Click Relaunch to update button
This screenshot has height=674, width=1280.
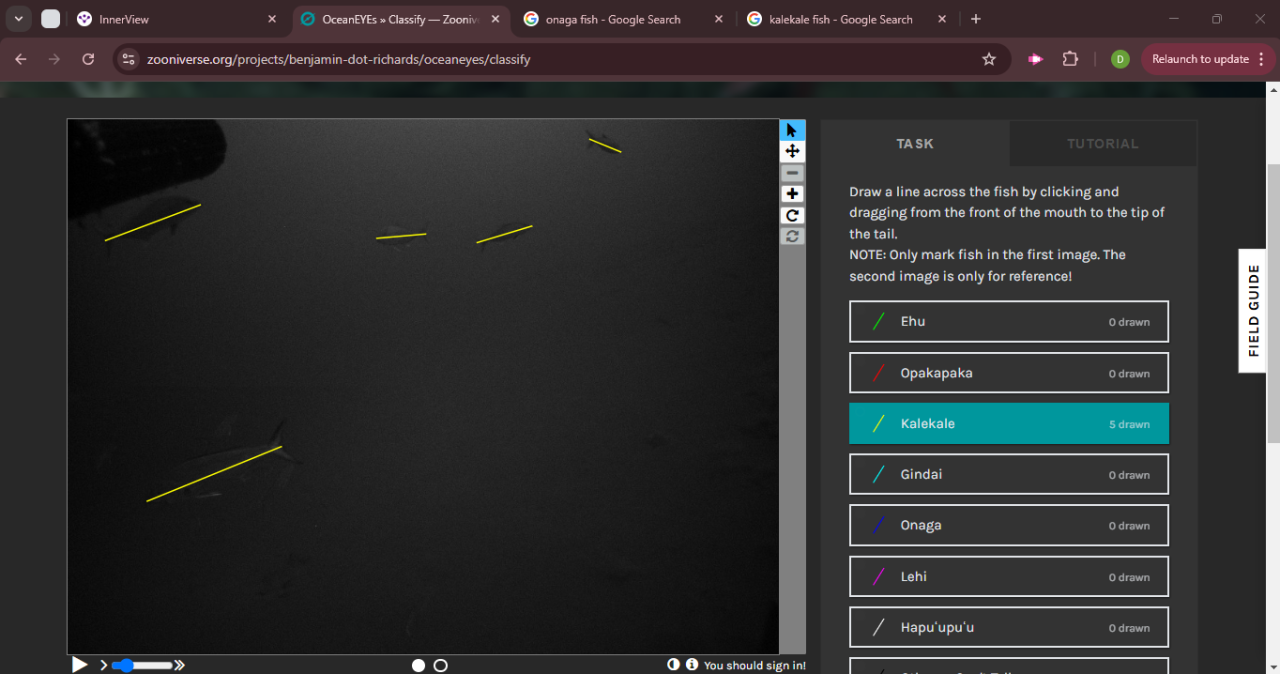point(1206,59)
